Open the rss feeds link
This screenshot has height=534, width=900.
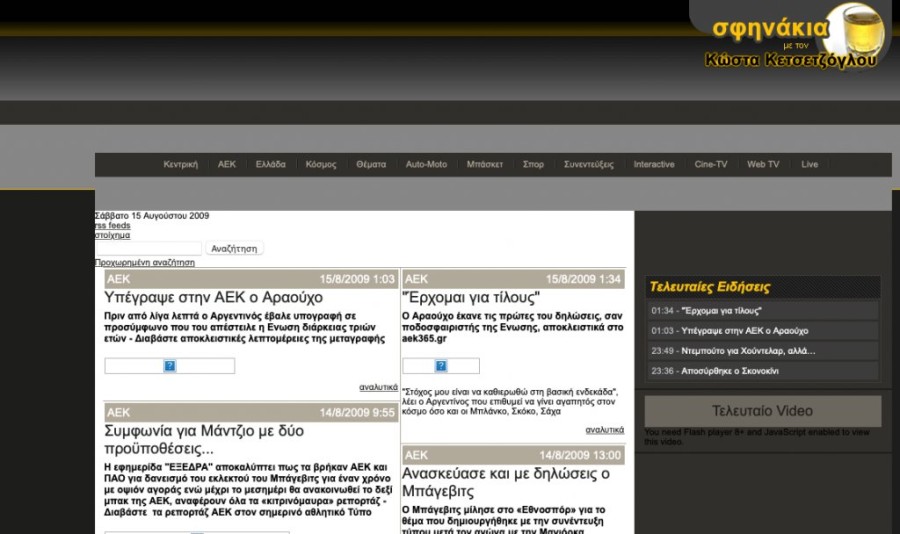[112, 226]
